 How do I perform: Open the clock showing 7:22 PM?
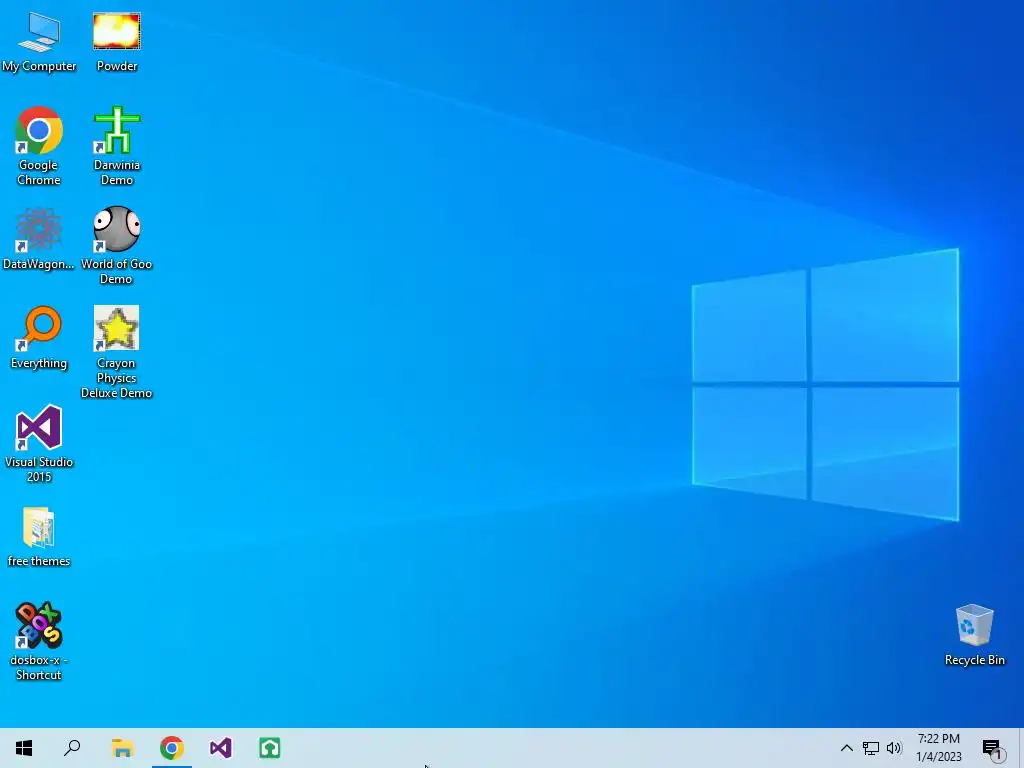pyautogui.click(x=939, y=748)
